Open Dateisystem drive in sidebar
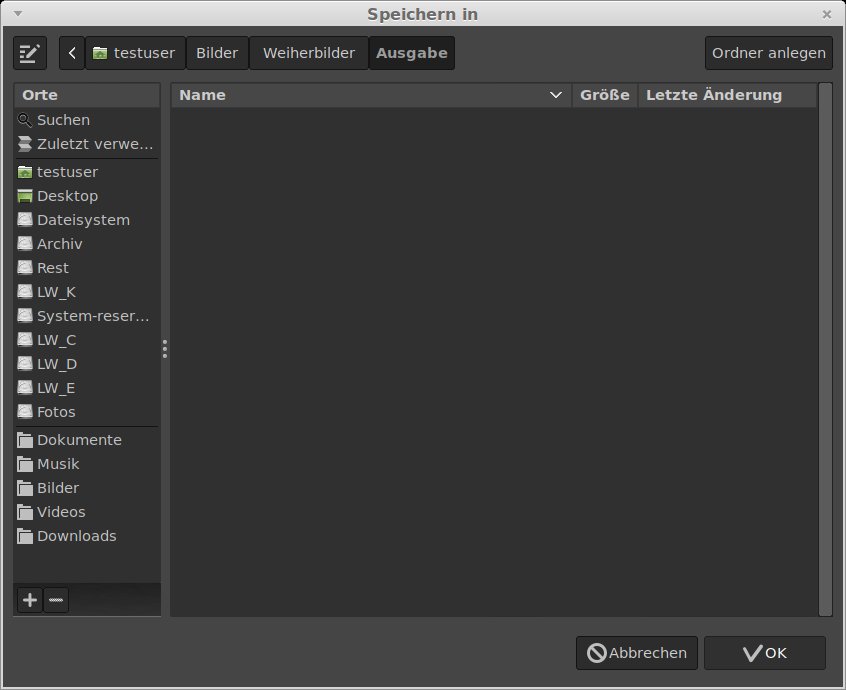This screenshot has height=690, width=846. pyautogui.click(x=87, y=220)
